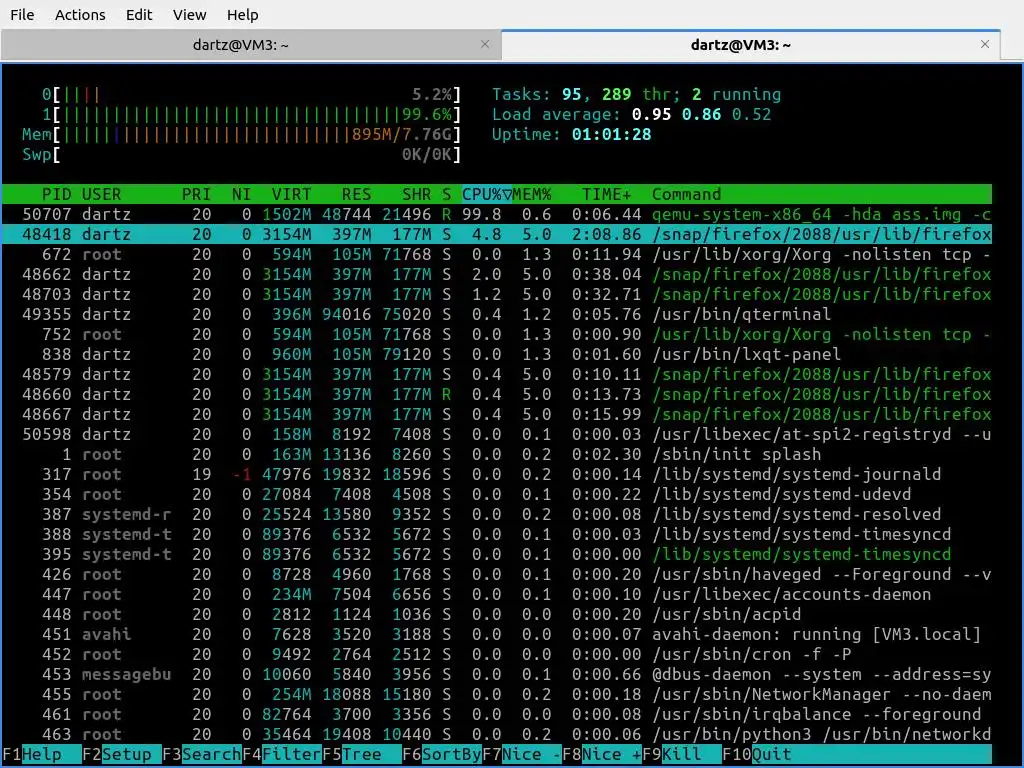Click the S state column header
The height and width of the screenshot is (768, 1024).
(x=446, y=194)
